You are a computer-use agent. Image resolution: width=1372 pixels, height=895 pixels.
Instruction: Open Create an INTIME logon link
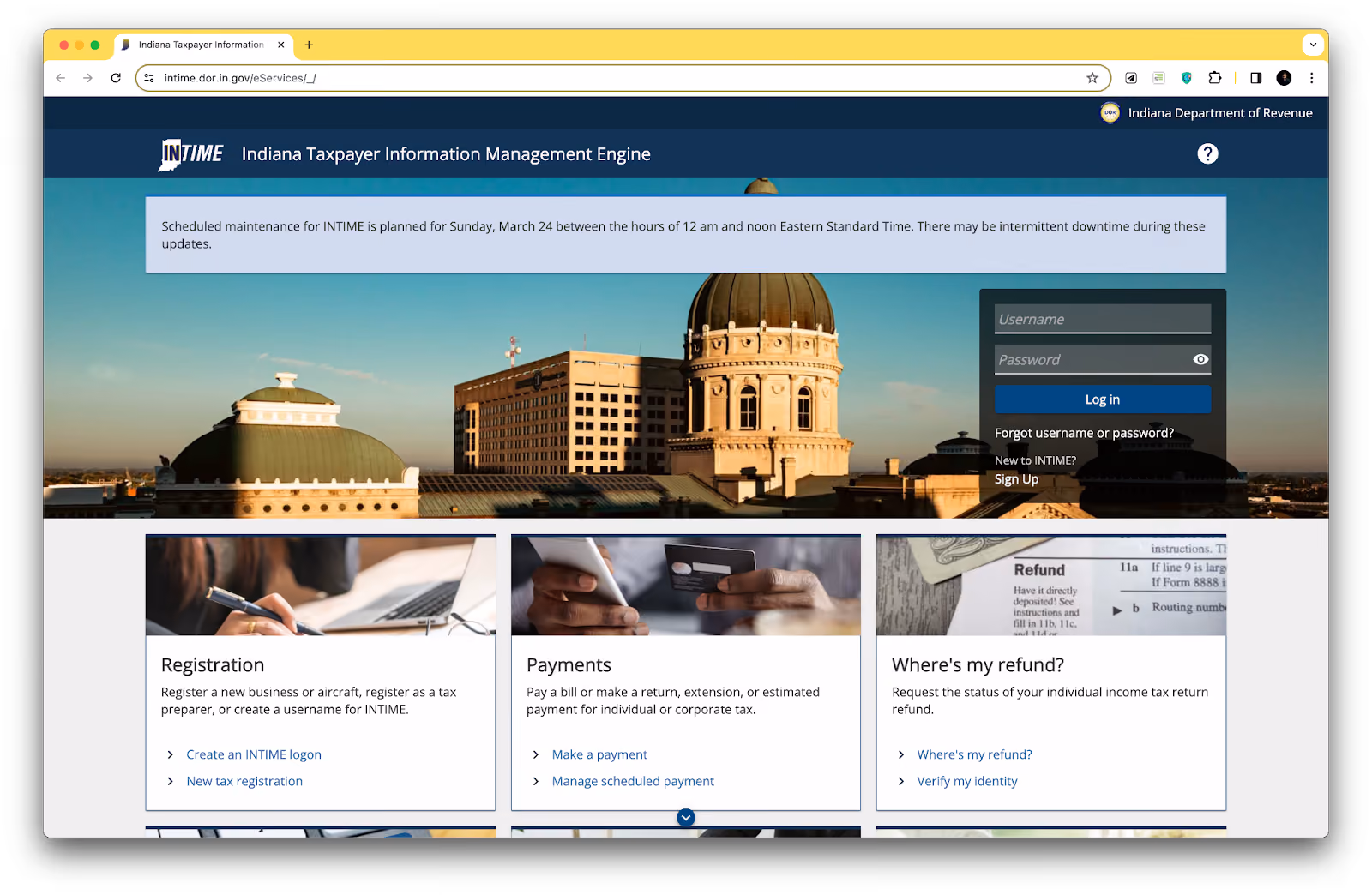click(x=254, y=754)
